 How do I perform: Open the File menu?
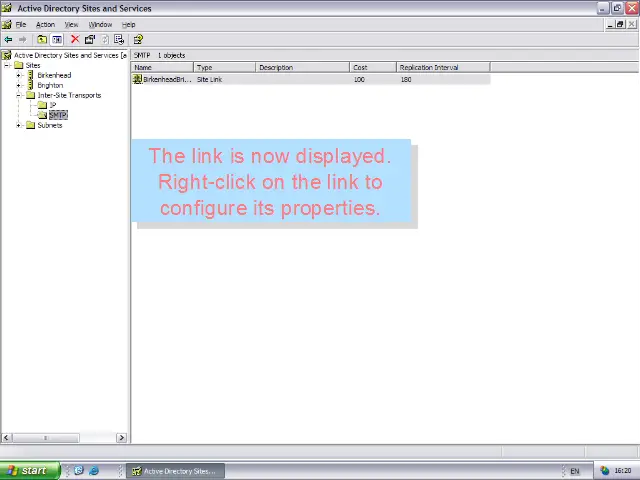coord(21,24)
